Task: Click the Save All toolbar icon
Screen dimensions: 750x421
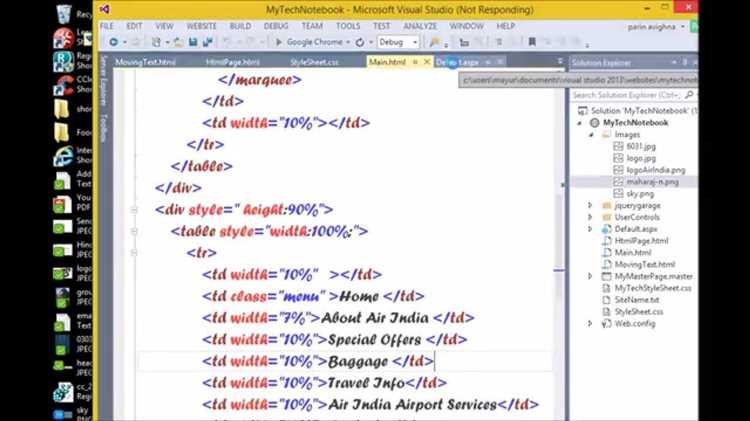Action: [208, 42]
